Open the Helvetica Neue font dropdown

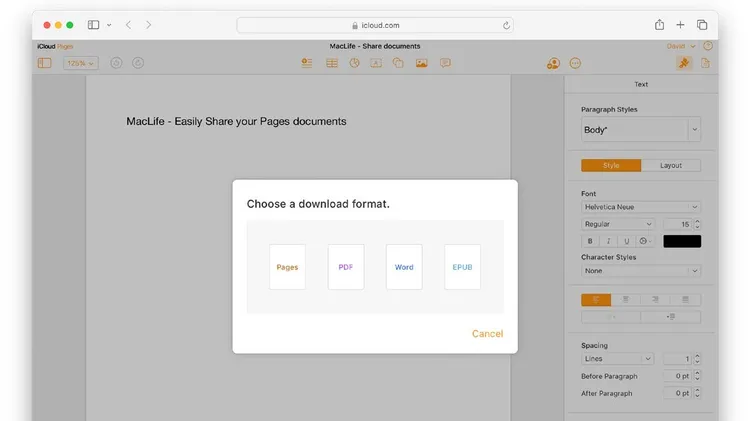(x=641, y=207)
